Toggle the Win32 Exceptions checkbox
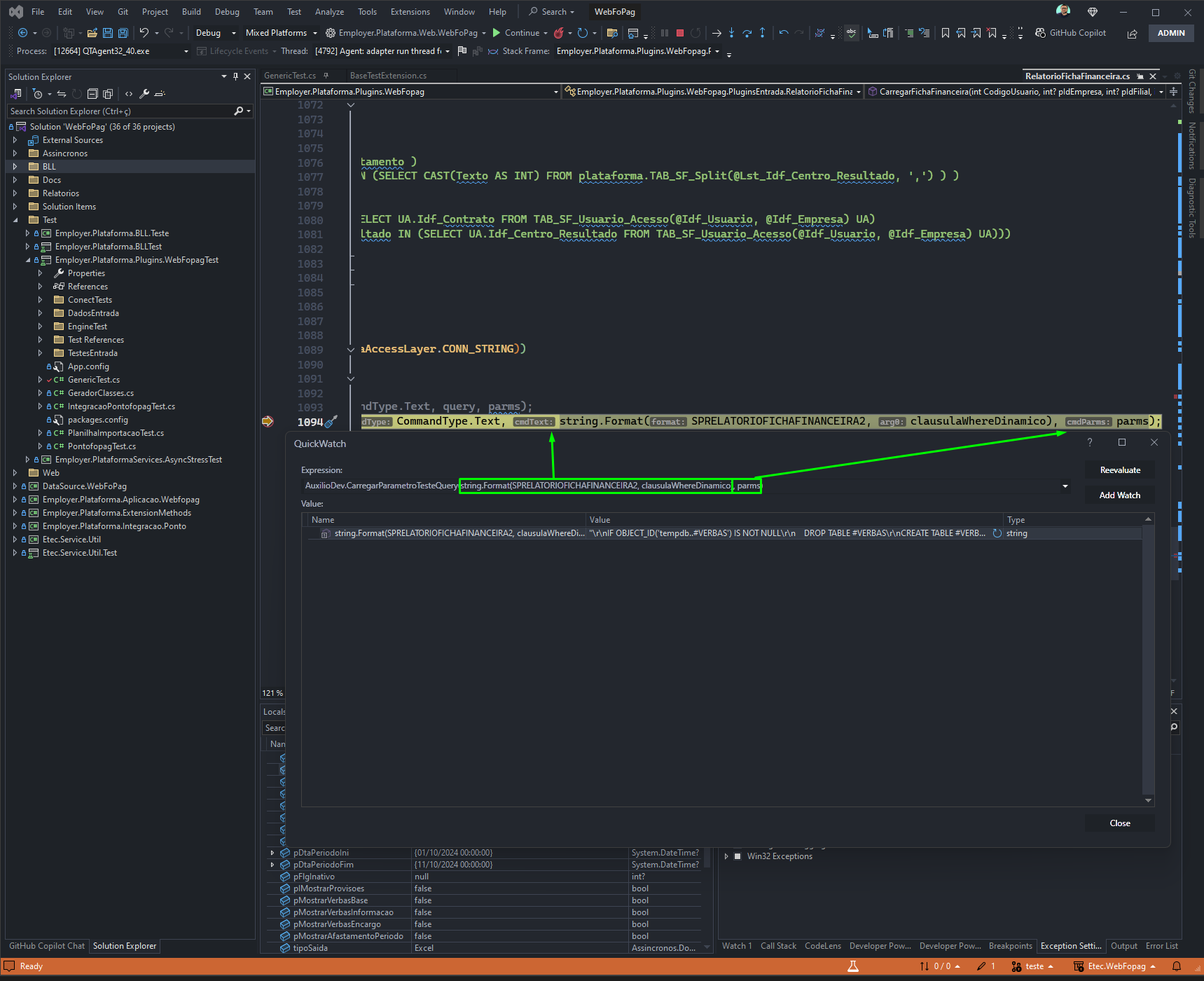The width and height of the screenshot is (1204, 981). tap(738, 856)
